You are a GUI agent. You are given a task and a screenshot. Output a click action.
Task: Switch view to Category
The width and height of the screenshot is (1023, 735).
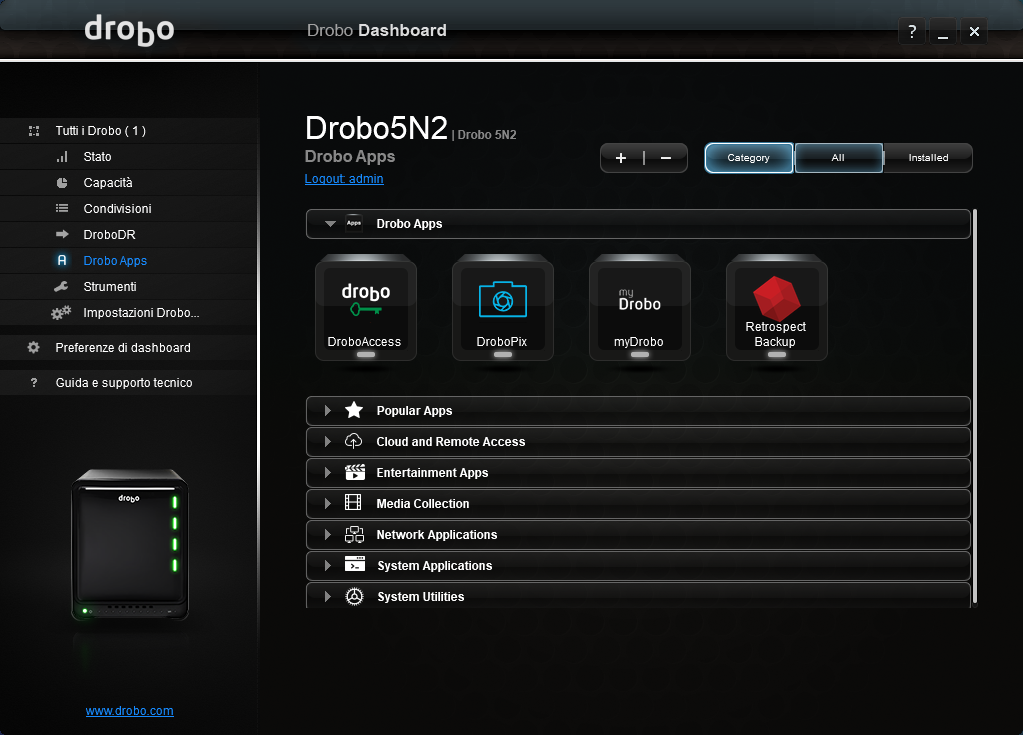point(748,158)
